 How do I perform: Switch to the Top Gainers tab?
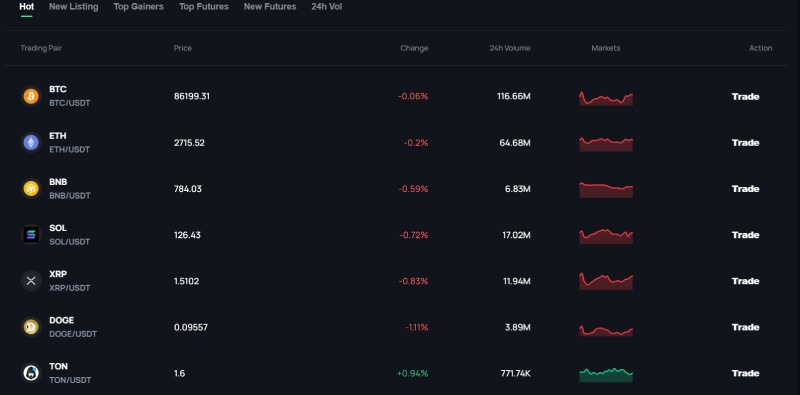tap(139, 7)
